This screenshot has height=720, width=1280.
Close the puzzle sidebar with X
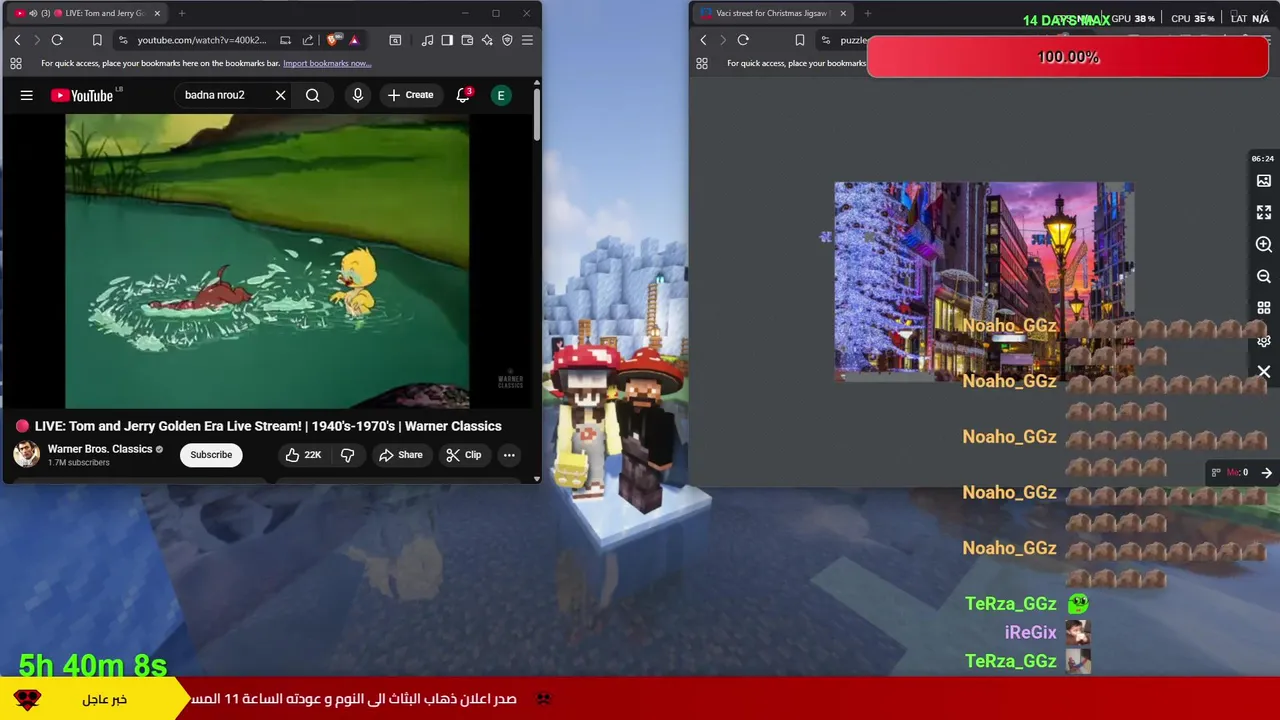coord(1264,372)
